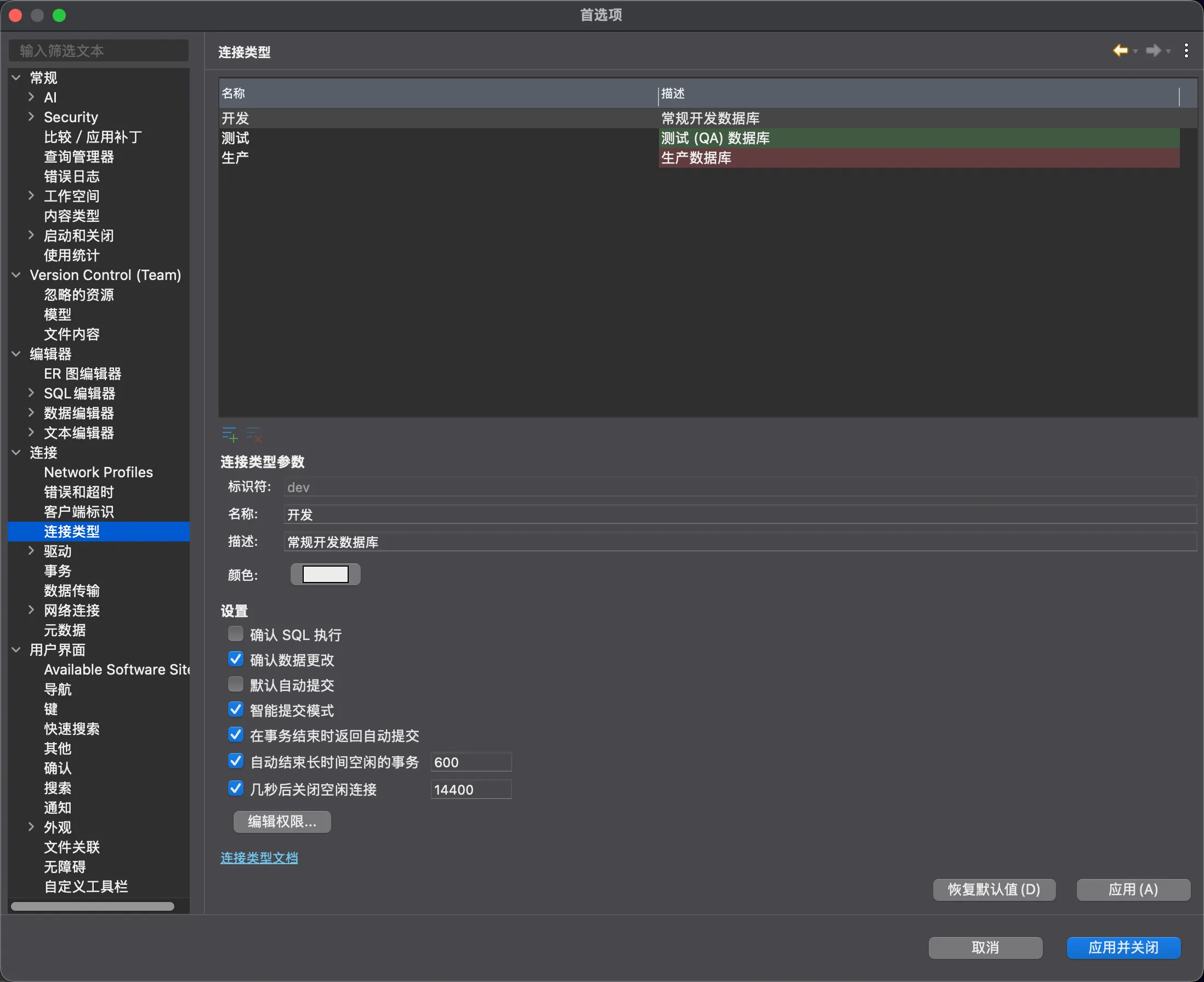The height and width of the screenshot is (982, 1204).
Task: Enable the 确认 SQL 执行 checkbox
Action: (x=235, y=633)
